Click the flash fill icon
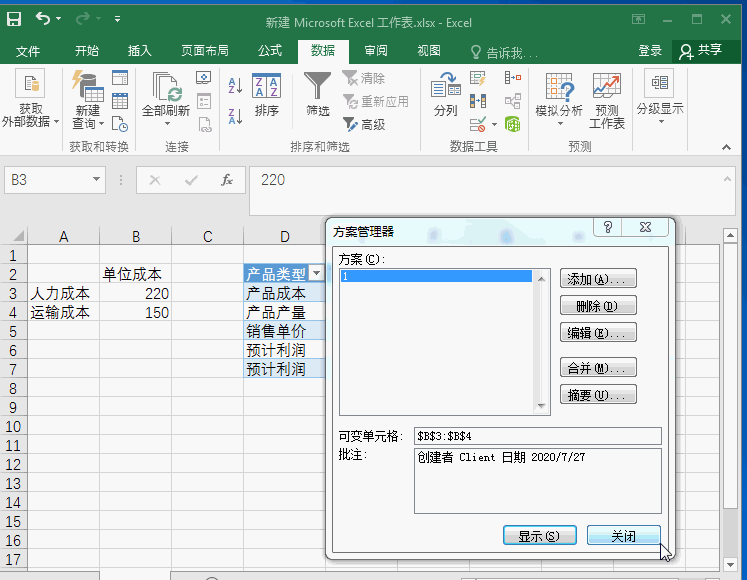Image resolution: width=747 pixels, height=580 pixels. pos(477,78)
